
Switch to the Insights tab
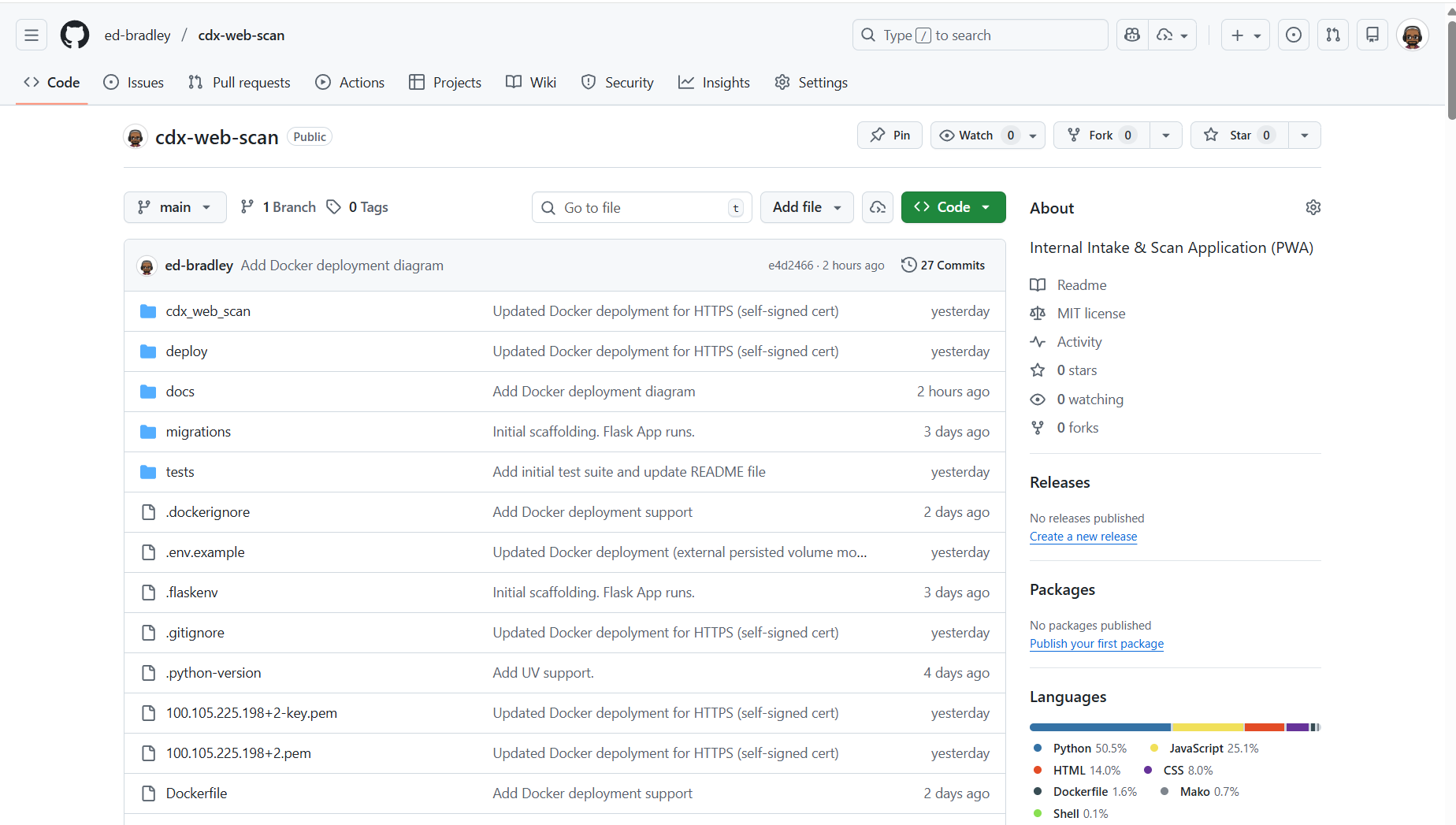click(x=714, y=83)
